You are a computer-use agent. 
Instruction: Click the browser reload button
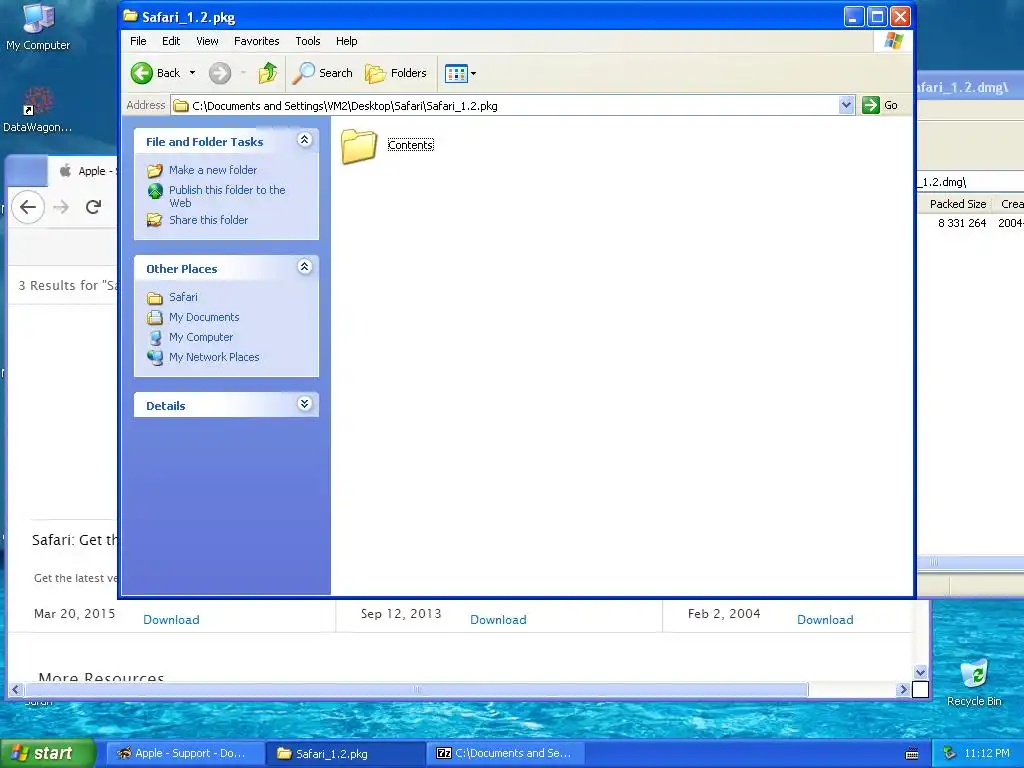tap(93, 207)
